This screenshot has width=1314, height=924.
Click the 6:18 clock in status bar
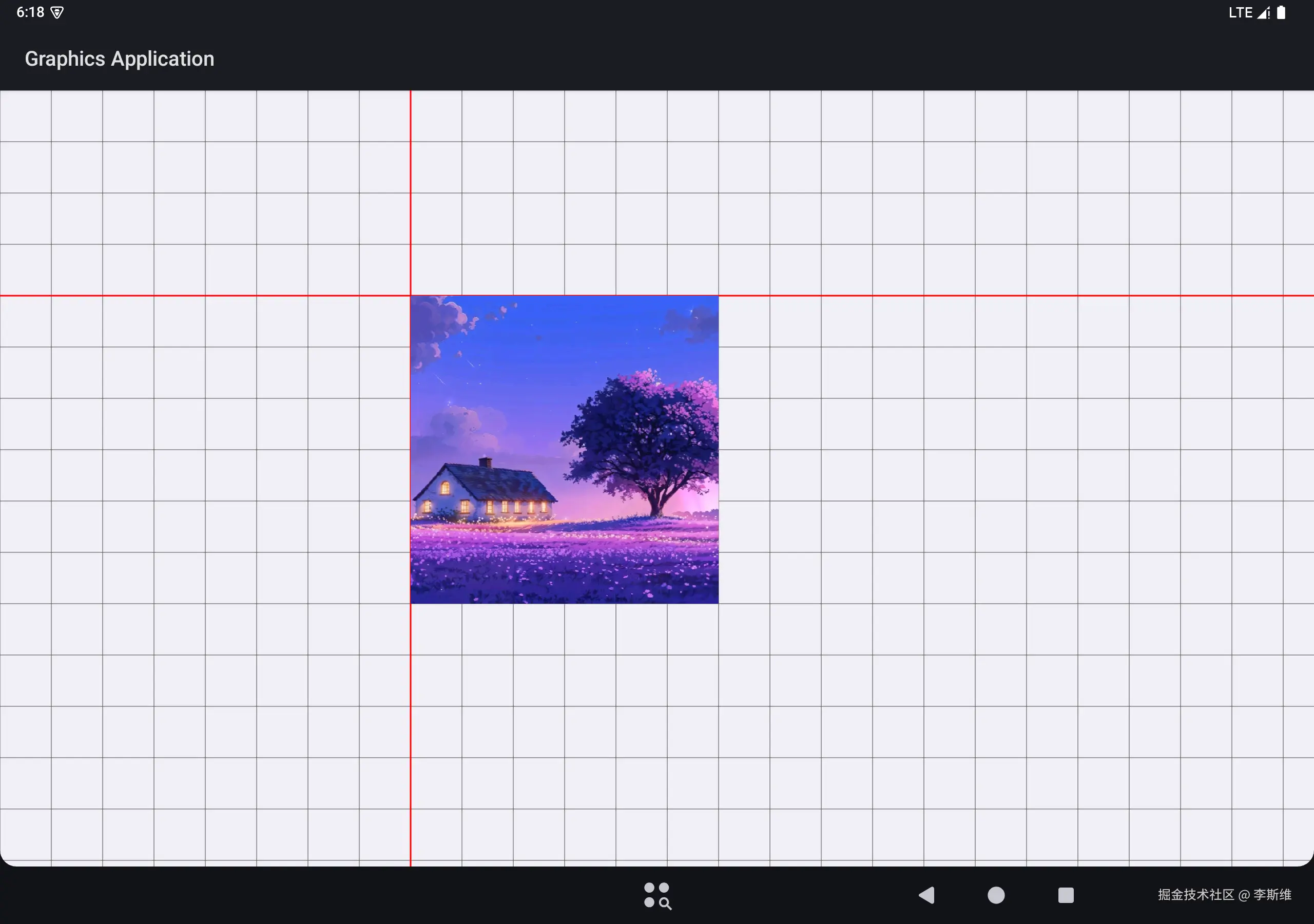30,12
